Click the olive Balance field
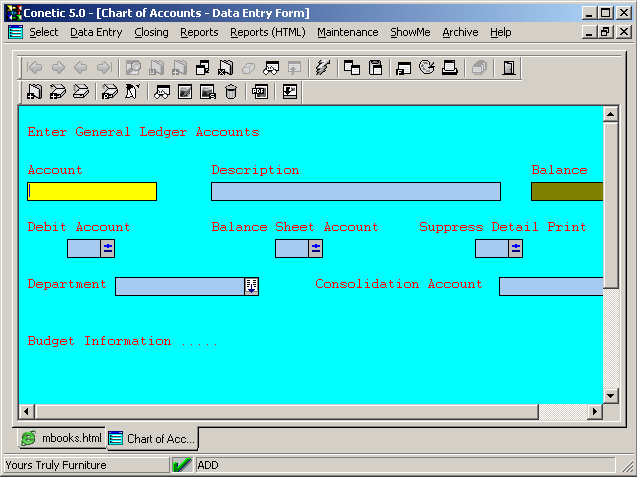Screen dimensions: 637x477 [567, 191]
